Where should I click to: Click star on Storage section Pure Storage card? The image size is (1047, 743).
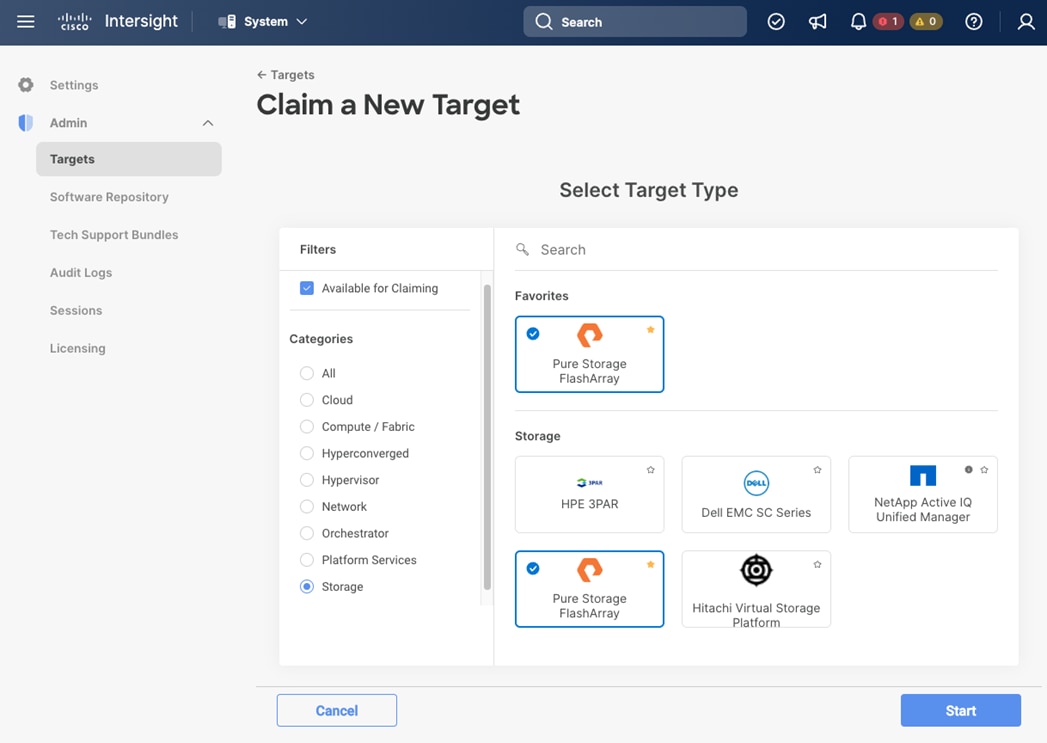tap(650, 565)
